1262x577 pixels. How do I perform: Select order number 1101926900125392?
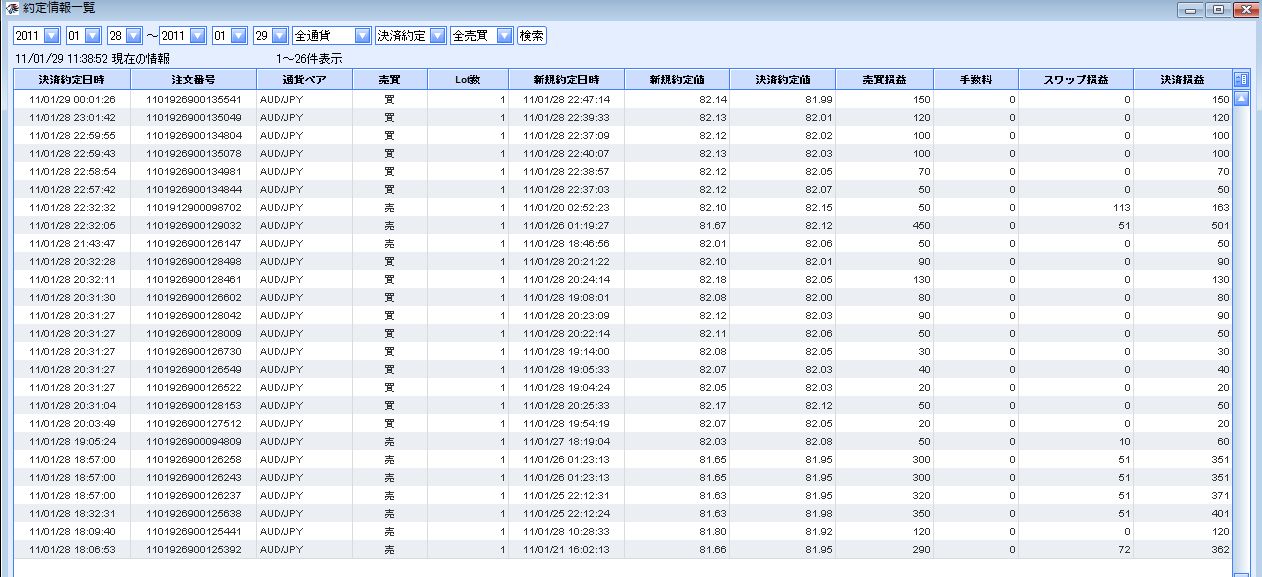pyautogui.click(x=193, y=549)
